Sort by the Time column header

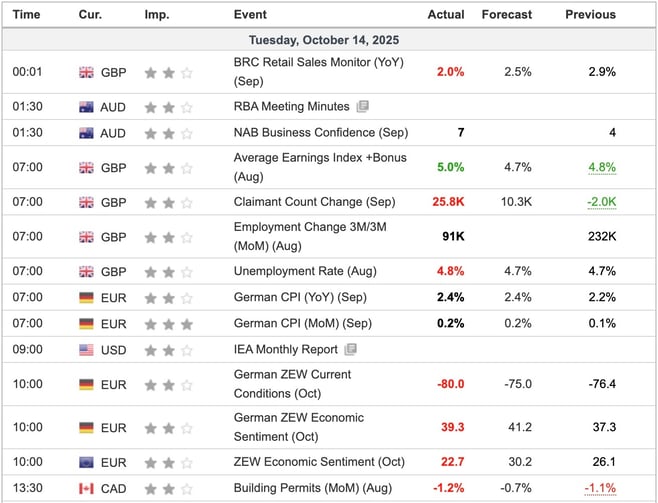(x=27, y=15)
